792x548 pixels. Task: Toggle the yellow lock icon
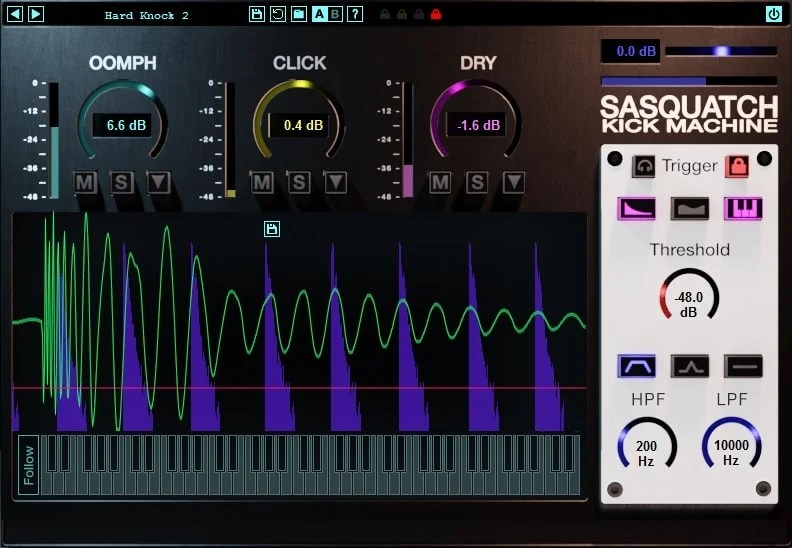click(402, 14)
